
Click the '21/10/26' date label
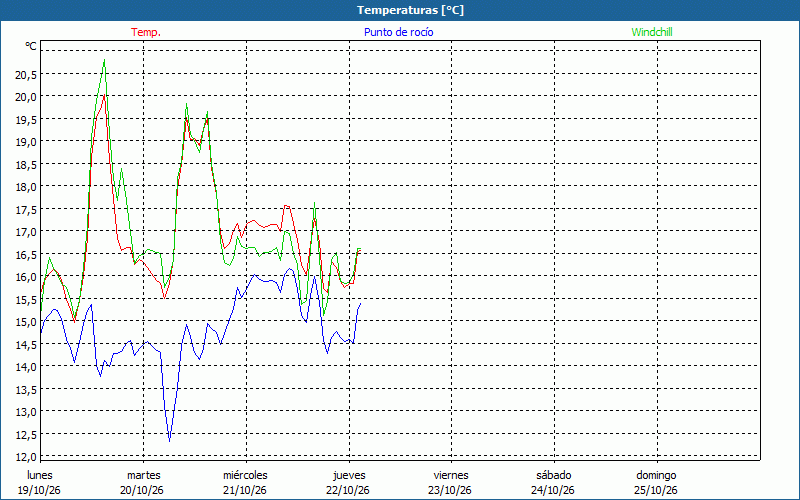coord(245,491)
